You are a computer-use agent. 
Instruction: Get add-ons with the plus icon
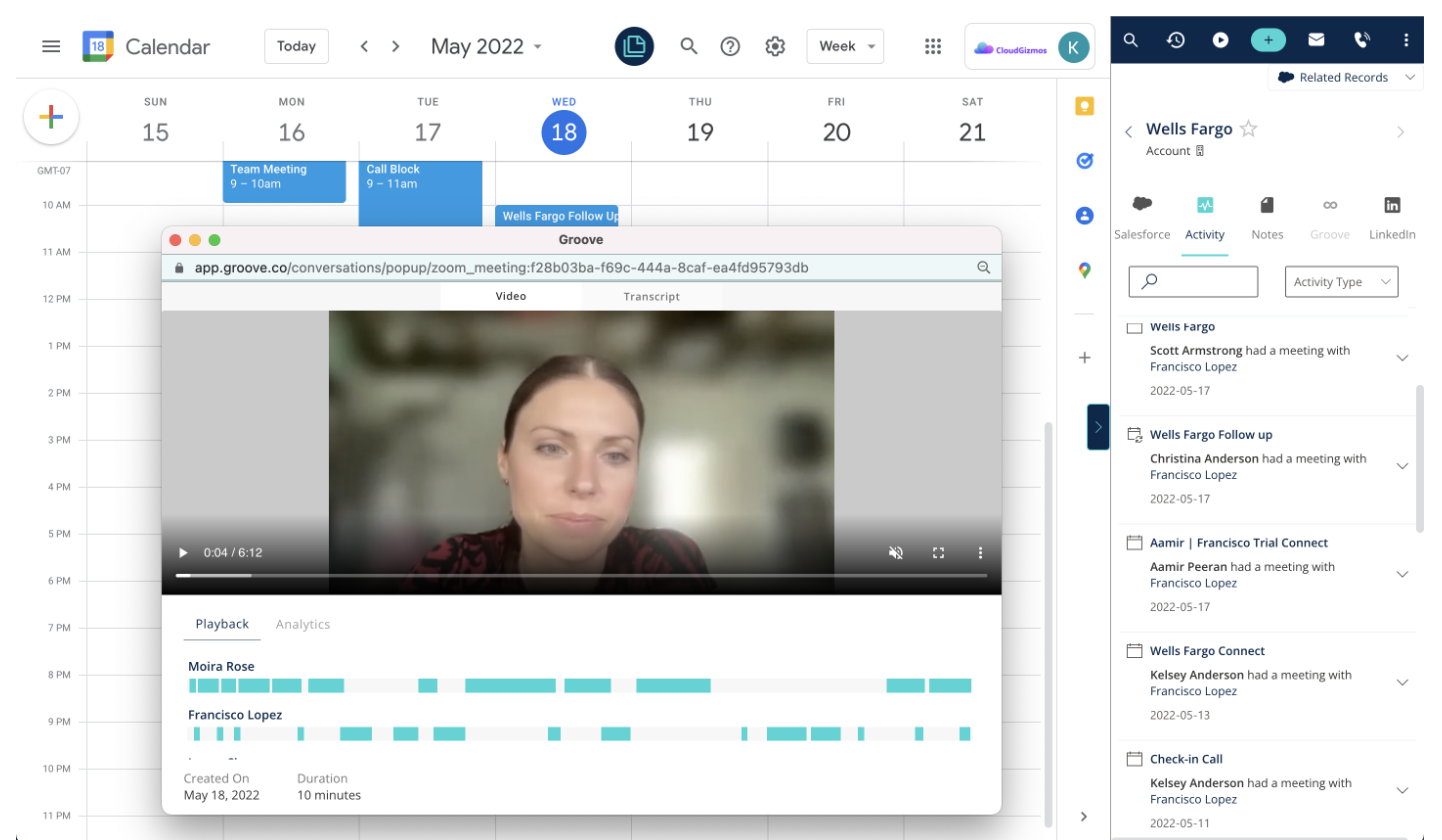pos(1084,357)
